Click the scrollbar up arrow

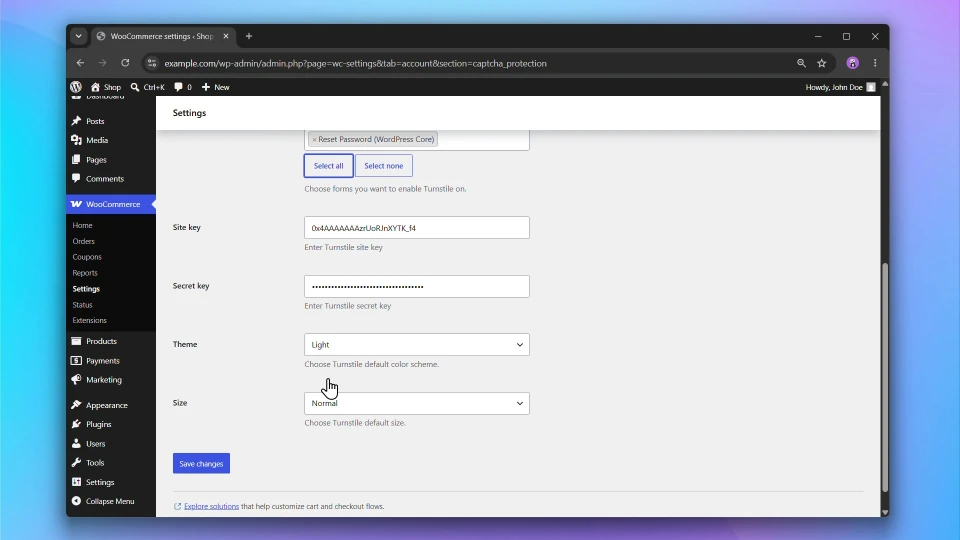(885, 84)
